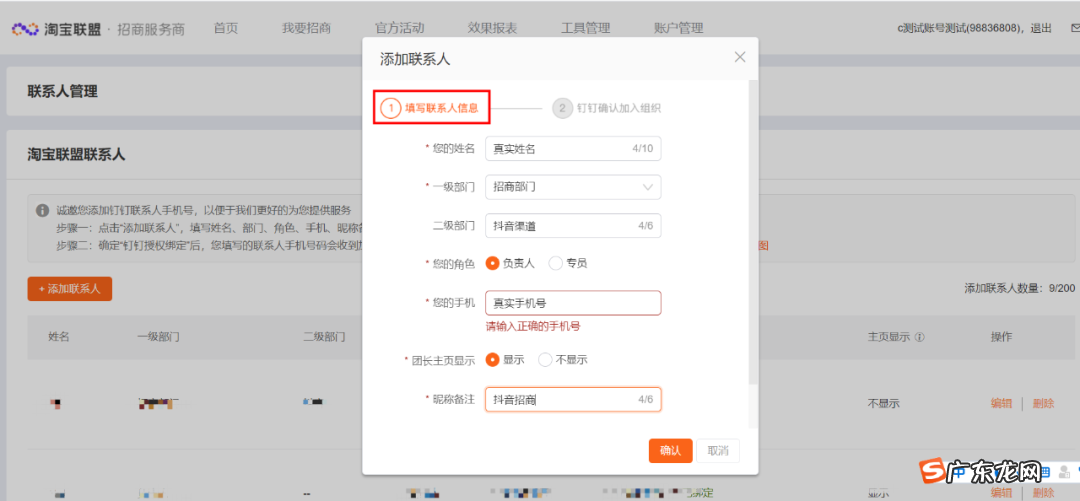Focus the 您的姓名 input field
The width and height of the screenshot is (1080, 501).
pos(573,149)
